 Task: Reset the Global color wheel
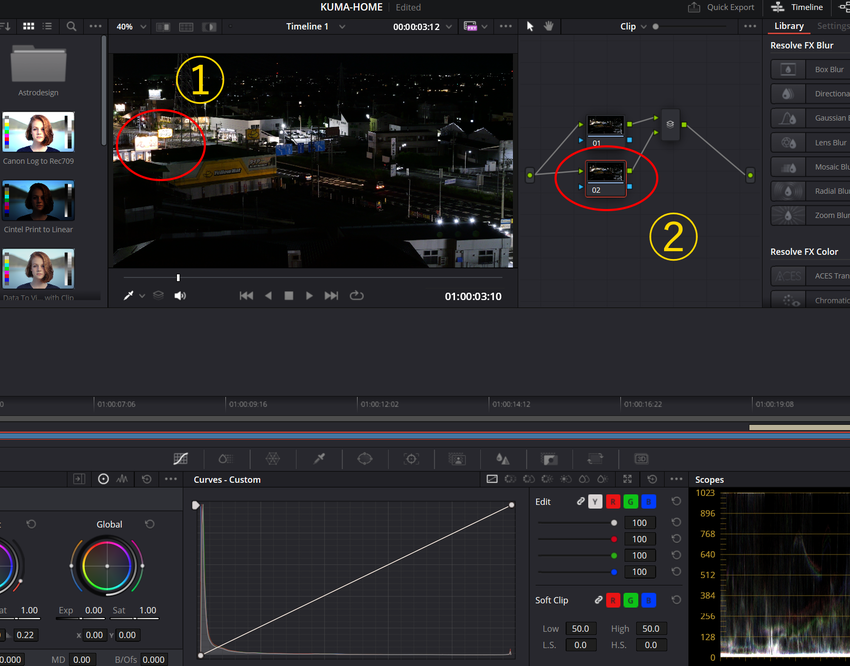(150, 524)
